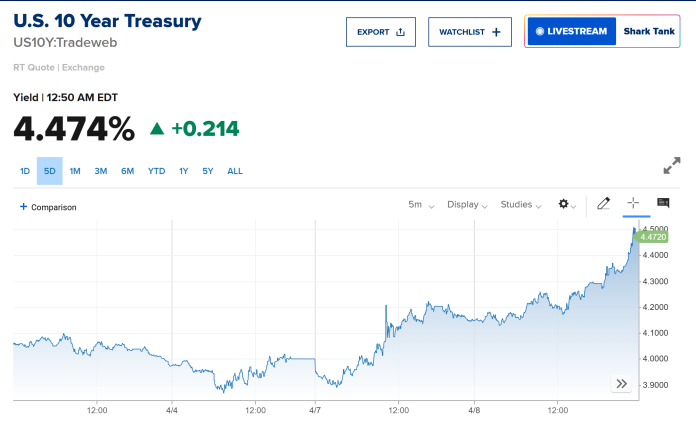Screen dimensions: 696x433
Task: Click the Export button
Action: [381, 31]
